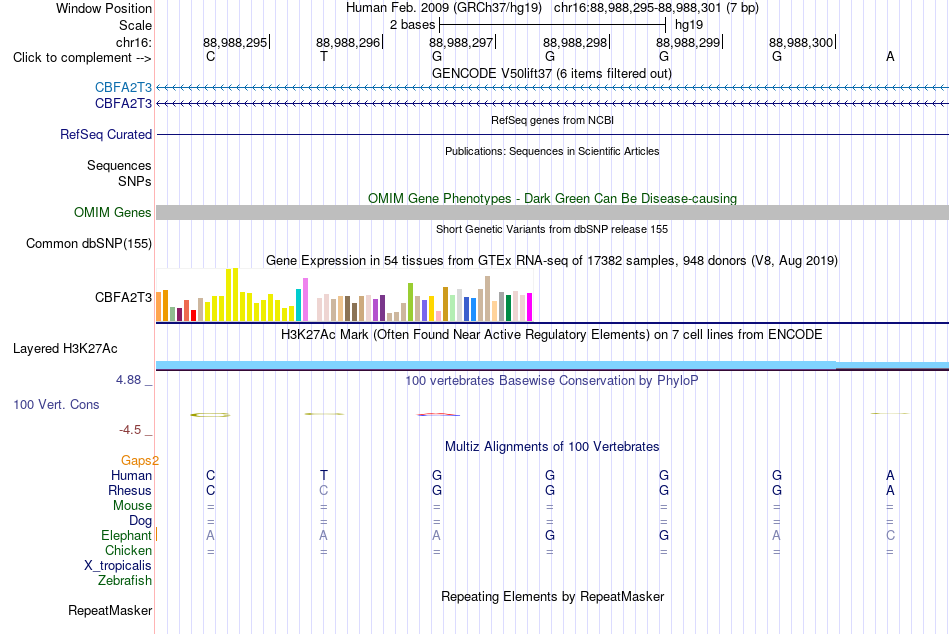Click the RepeatMasker track label
Image resolution: width=950 pixels, height=634 pixels.
110,610
